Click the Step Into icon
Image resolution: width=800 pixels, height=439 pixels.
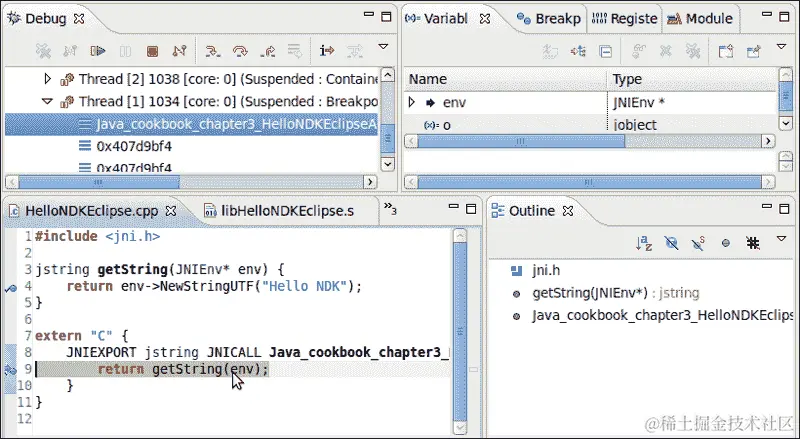[x=213, y=51]
